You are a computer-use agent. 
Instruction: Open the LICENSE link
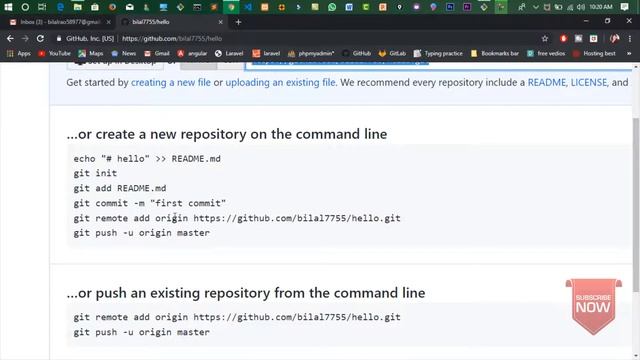tap(589, 82)
